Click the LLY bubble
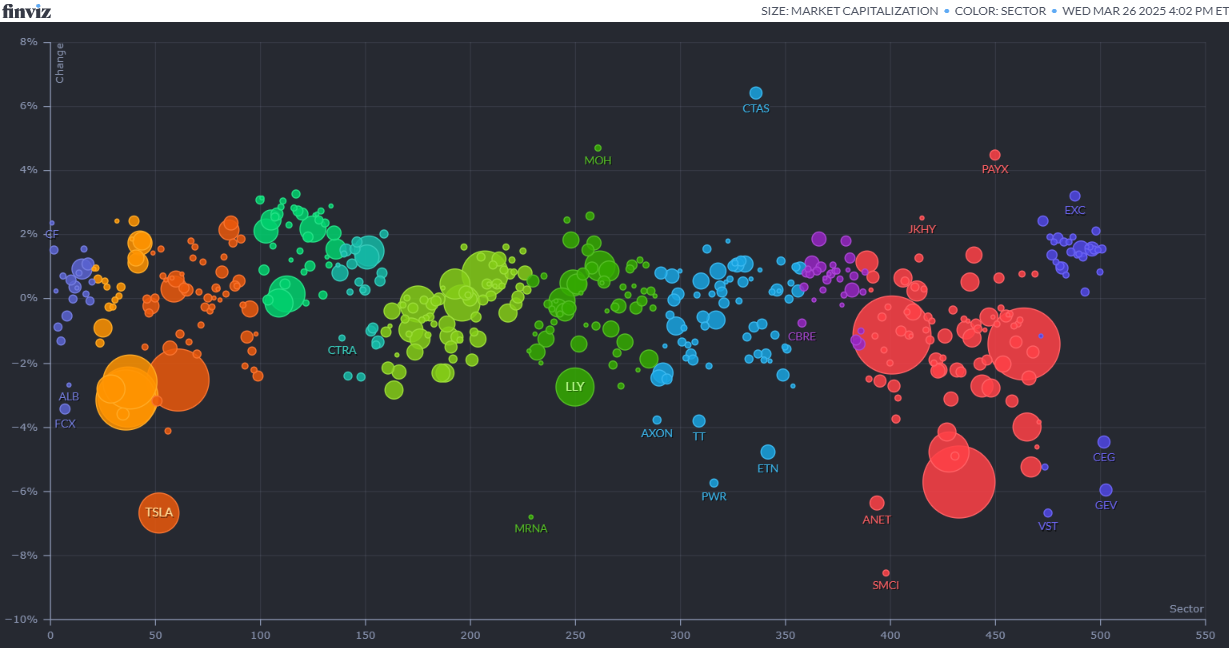 pos(575,387)
